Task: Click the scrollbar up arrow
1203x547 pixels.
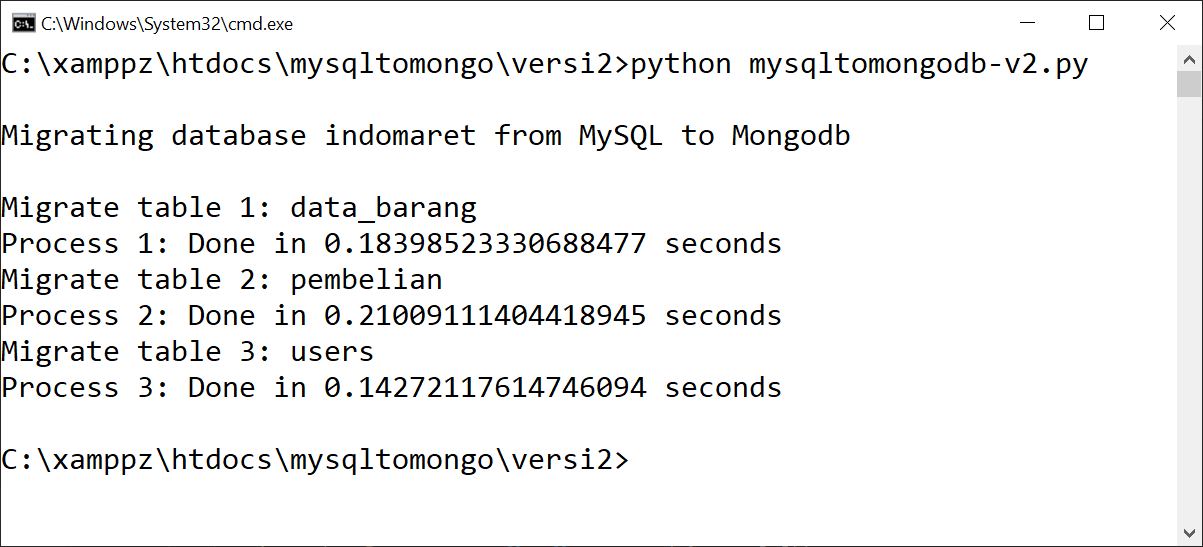Action: click(x=1188, y=58)
